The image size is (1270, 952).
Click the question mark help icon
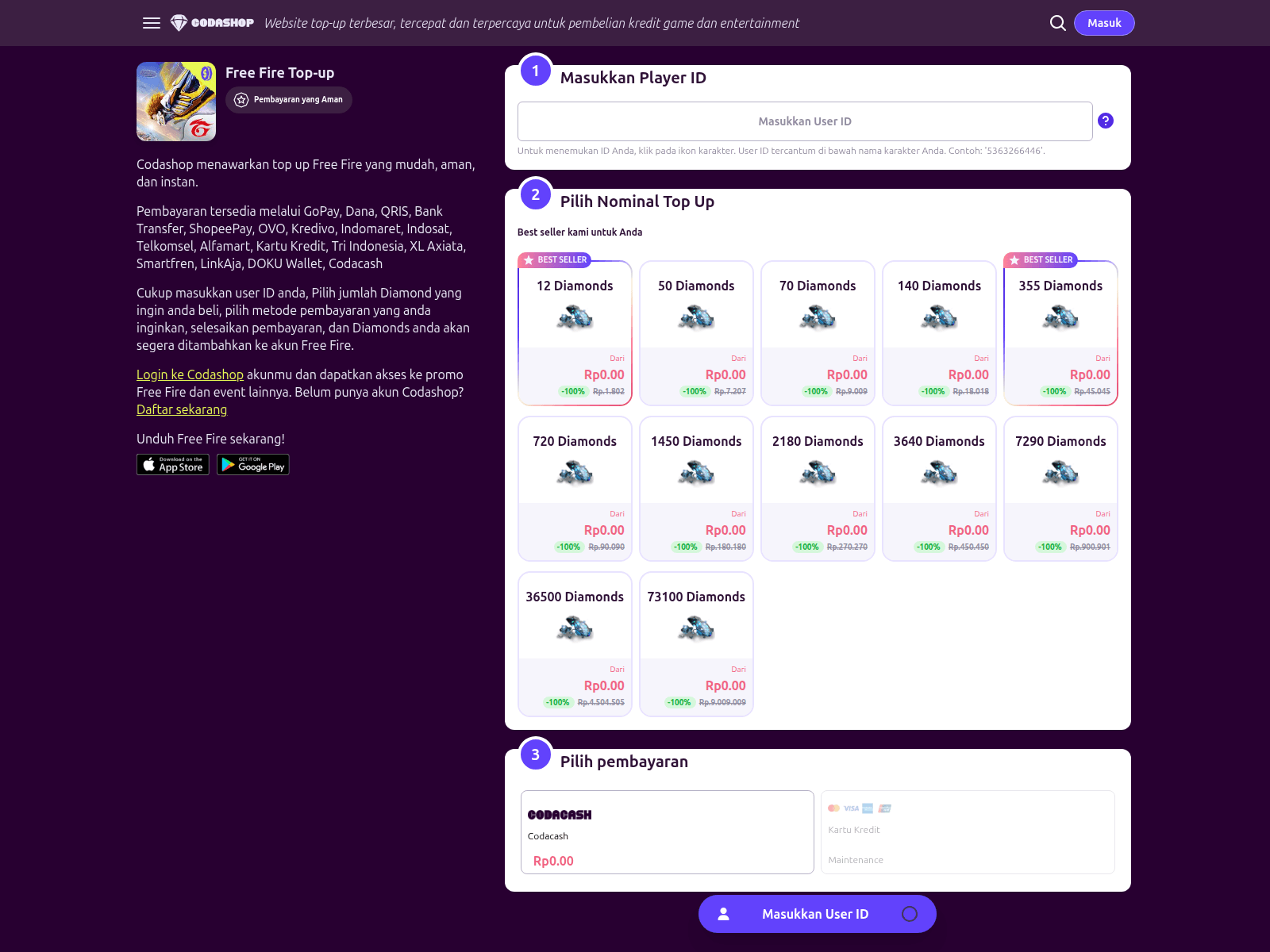tap(1106, 121)
